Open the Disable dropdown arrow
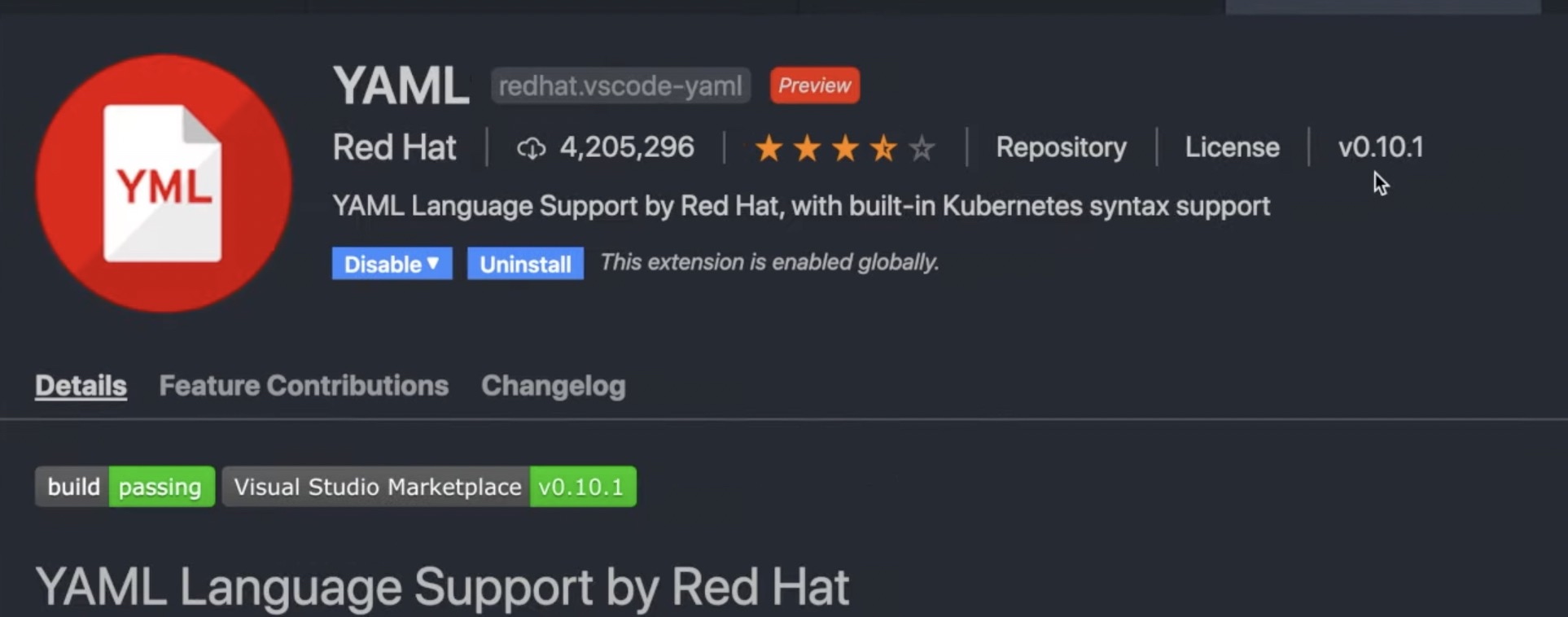1568x617 pixels. tap(433, 264)
